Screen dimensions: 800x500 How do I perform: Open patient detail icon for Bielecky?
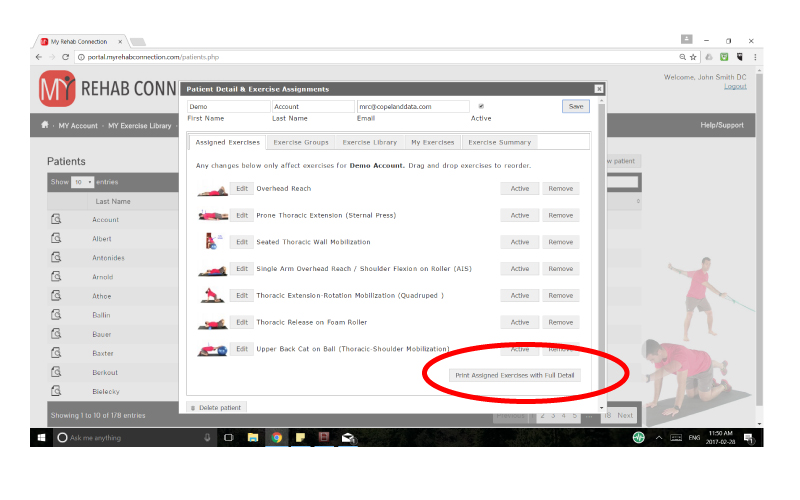(56, 391)
